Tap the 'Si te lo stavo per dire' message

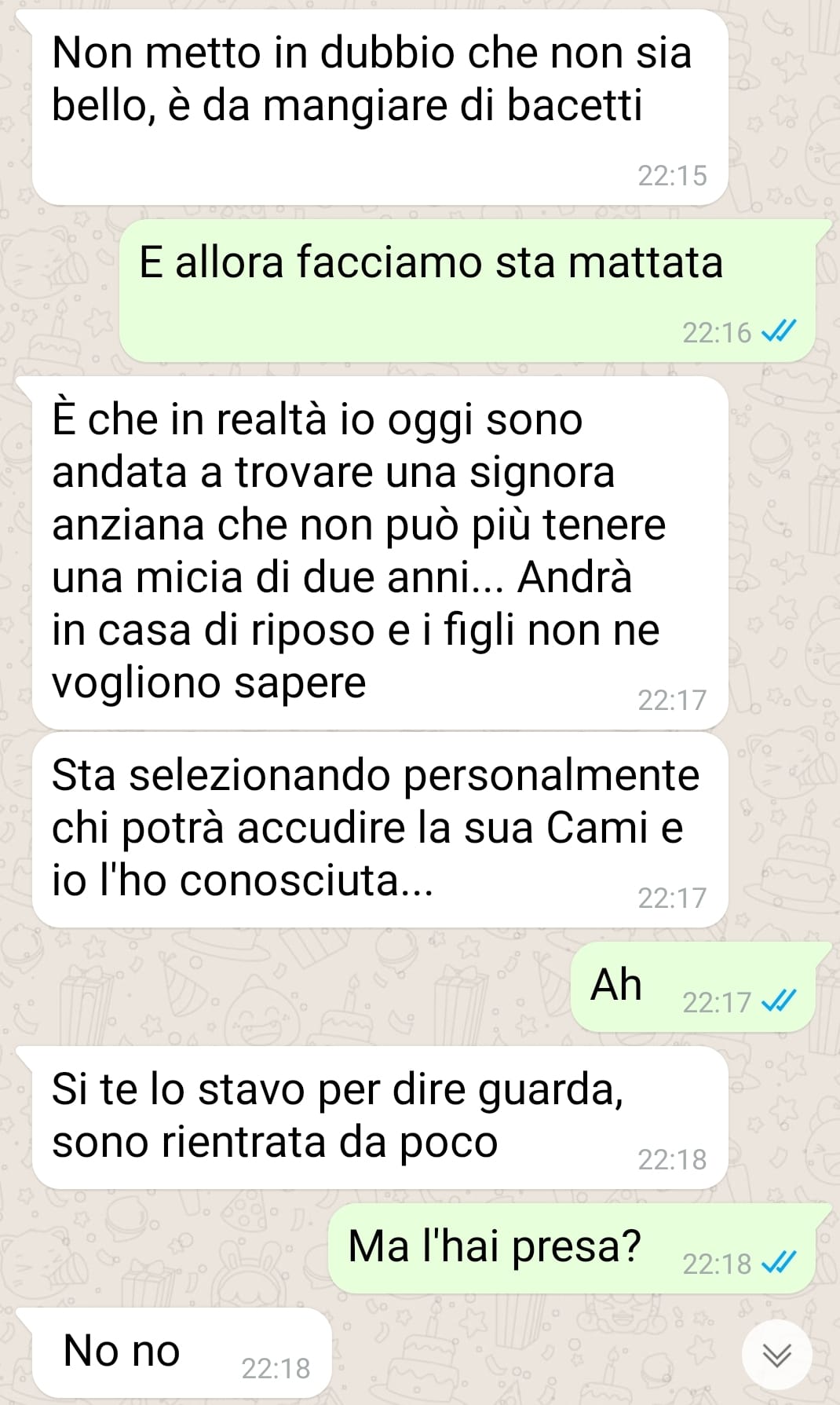click(x=380, y=1118)
